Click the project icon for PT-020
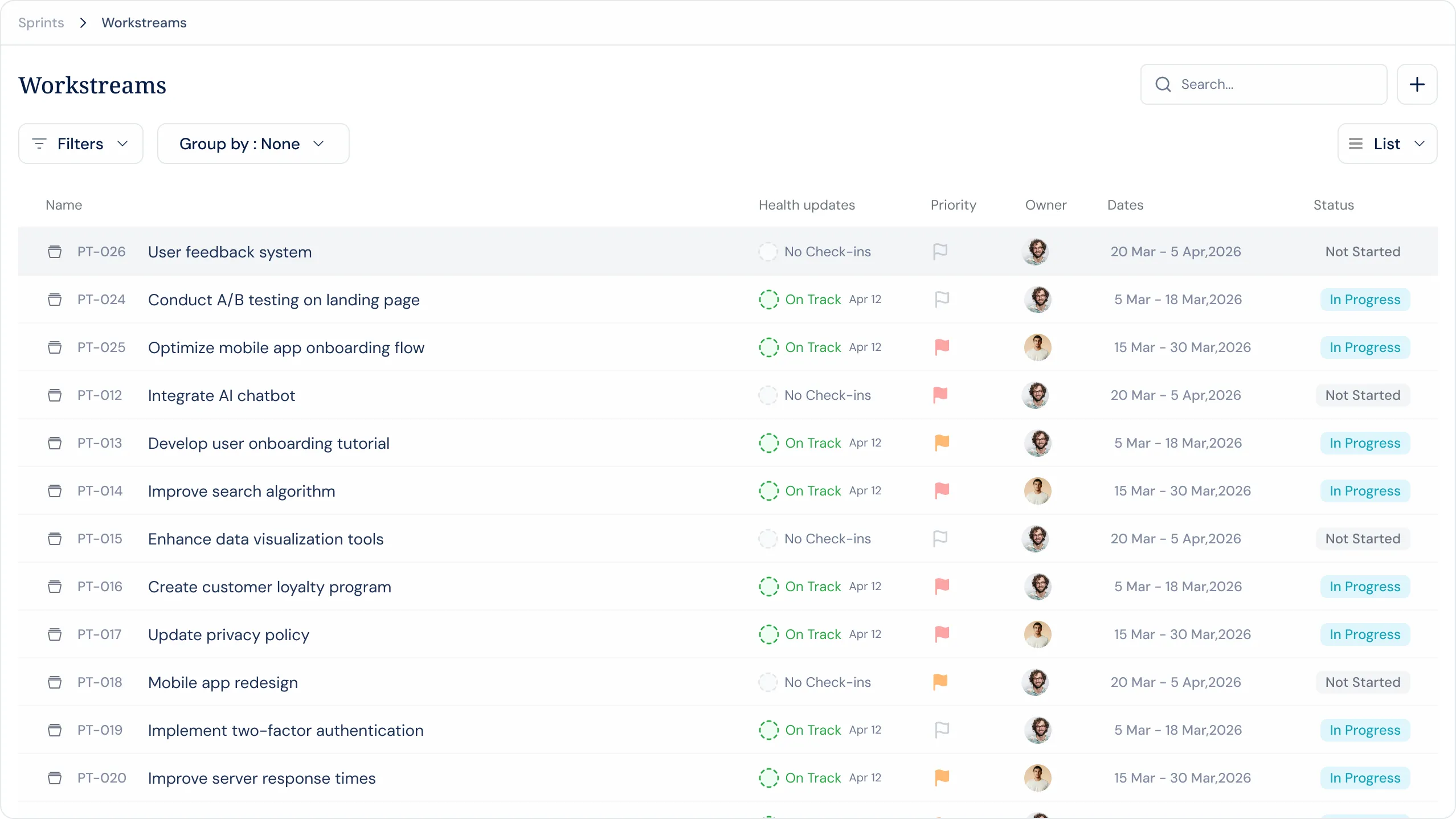1456x819 pixels. (55, 778)
